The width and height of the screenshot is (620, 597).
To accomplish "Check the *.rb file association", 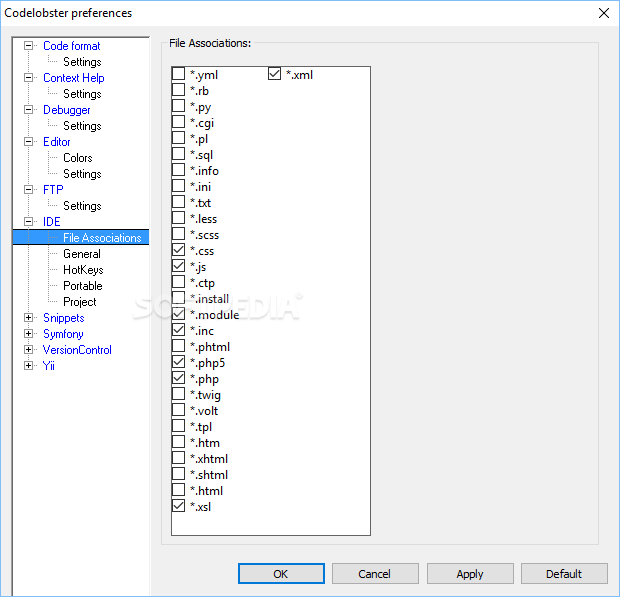I will pyautogui.click(x=178, y=90).
